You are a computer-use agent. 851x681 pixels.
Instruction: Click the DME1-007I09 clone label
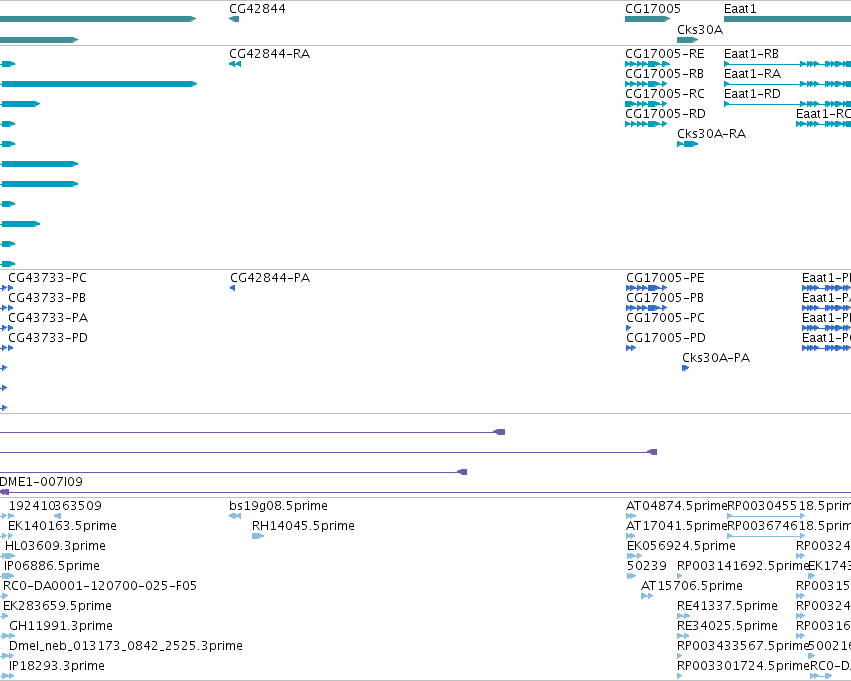[41, 482]
